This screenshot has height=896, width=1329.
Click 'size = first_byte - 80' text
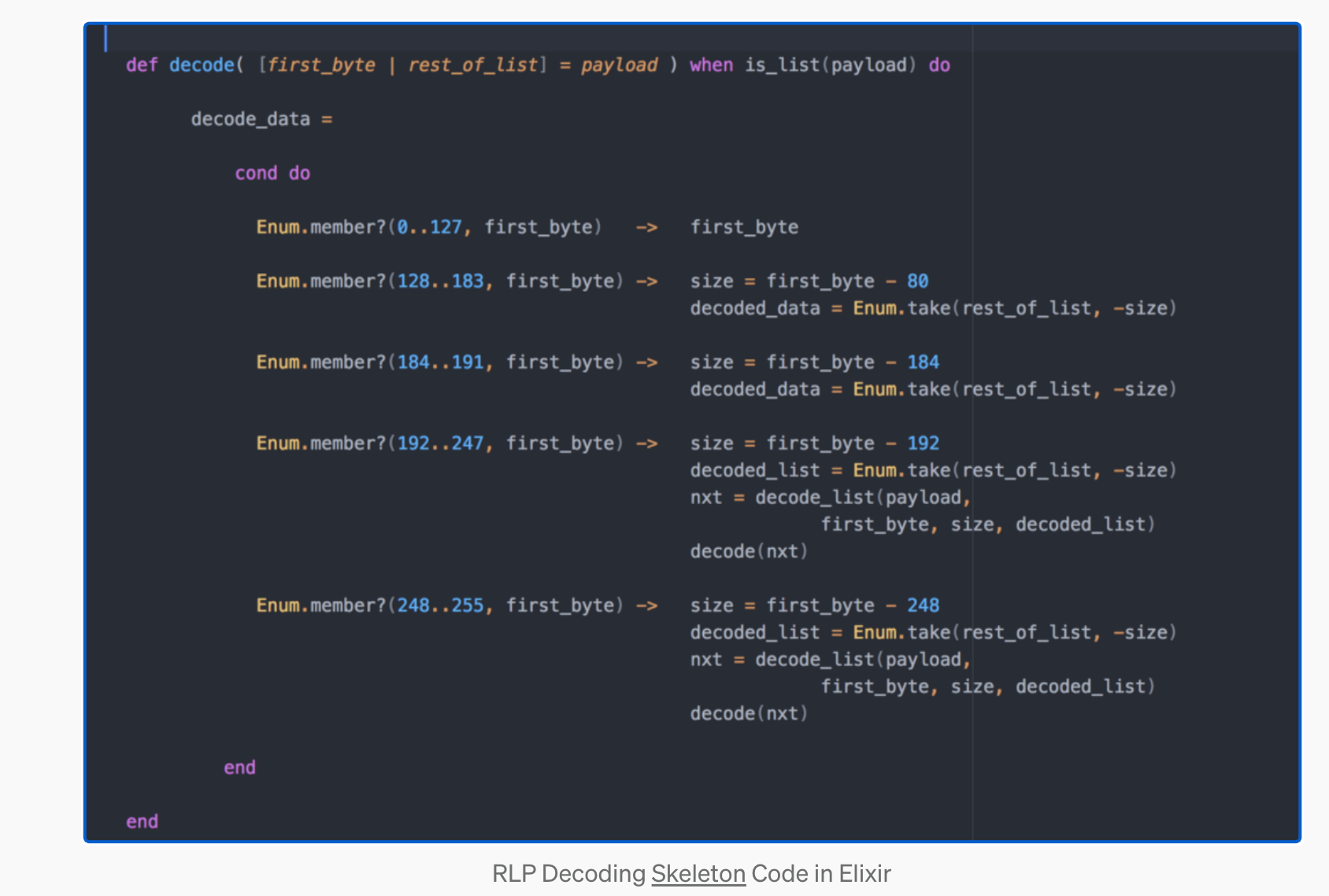pyautogui.click(x=809, y=282)
